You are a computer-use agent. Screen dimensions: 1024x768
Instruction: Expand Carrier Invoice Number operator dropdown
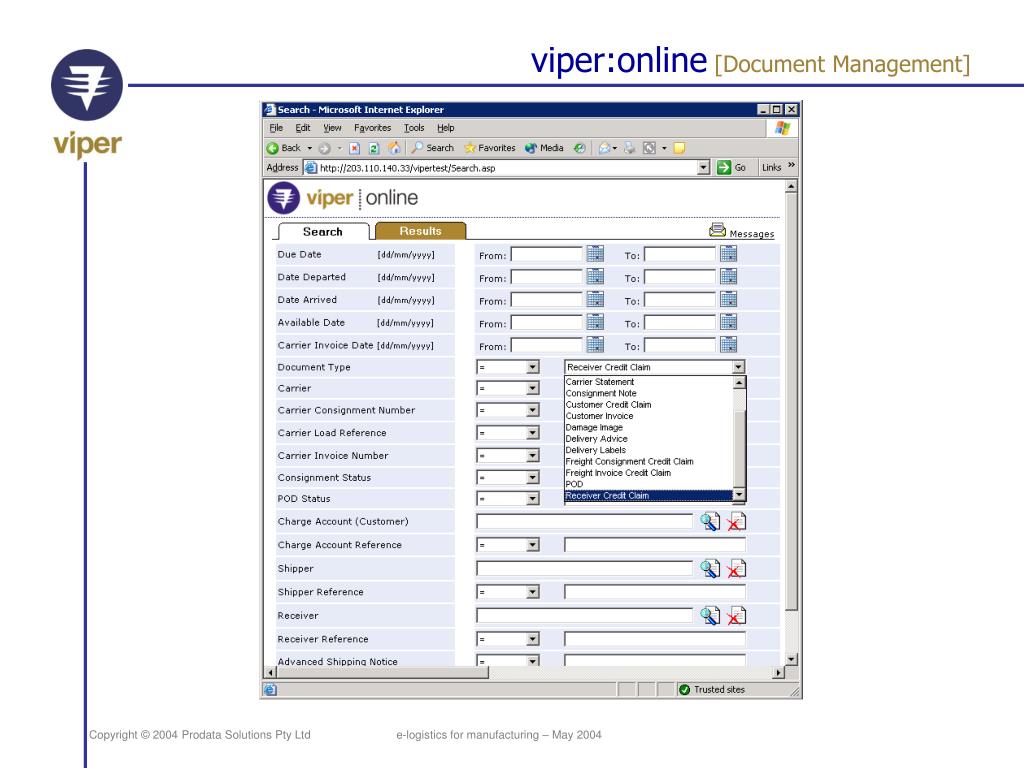click(x=533, y=456)
